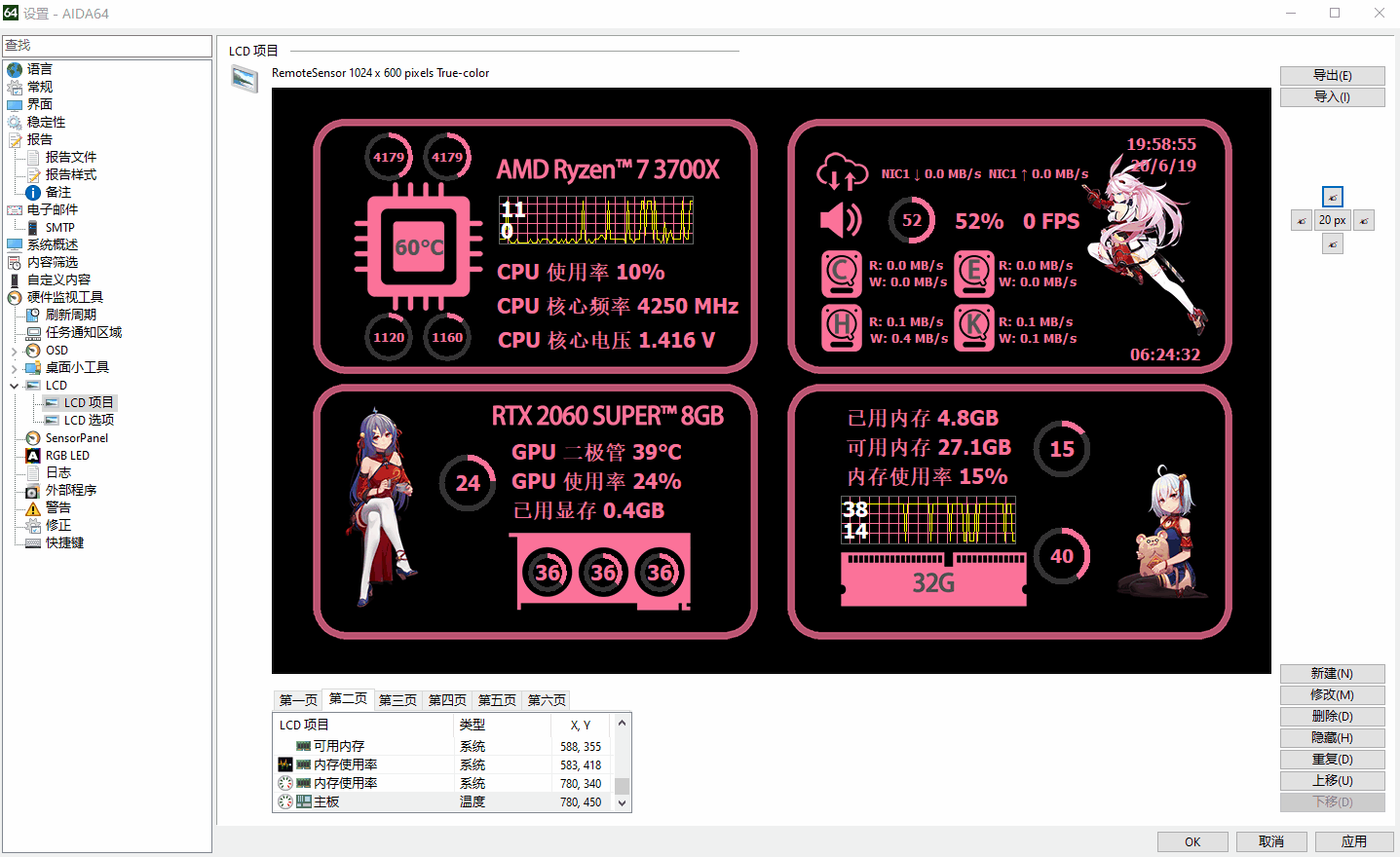Select the 刷新周期 tree item
The height and width of the screenshot is (857, 1400).
(x=70, y=316)
